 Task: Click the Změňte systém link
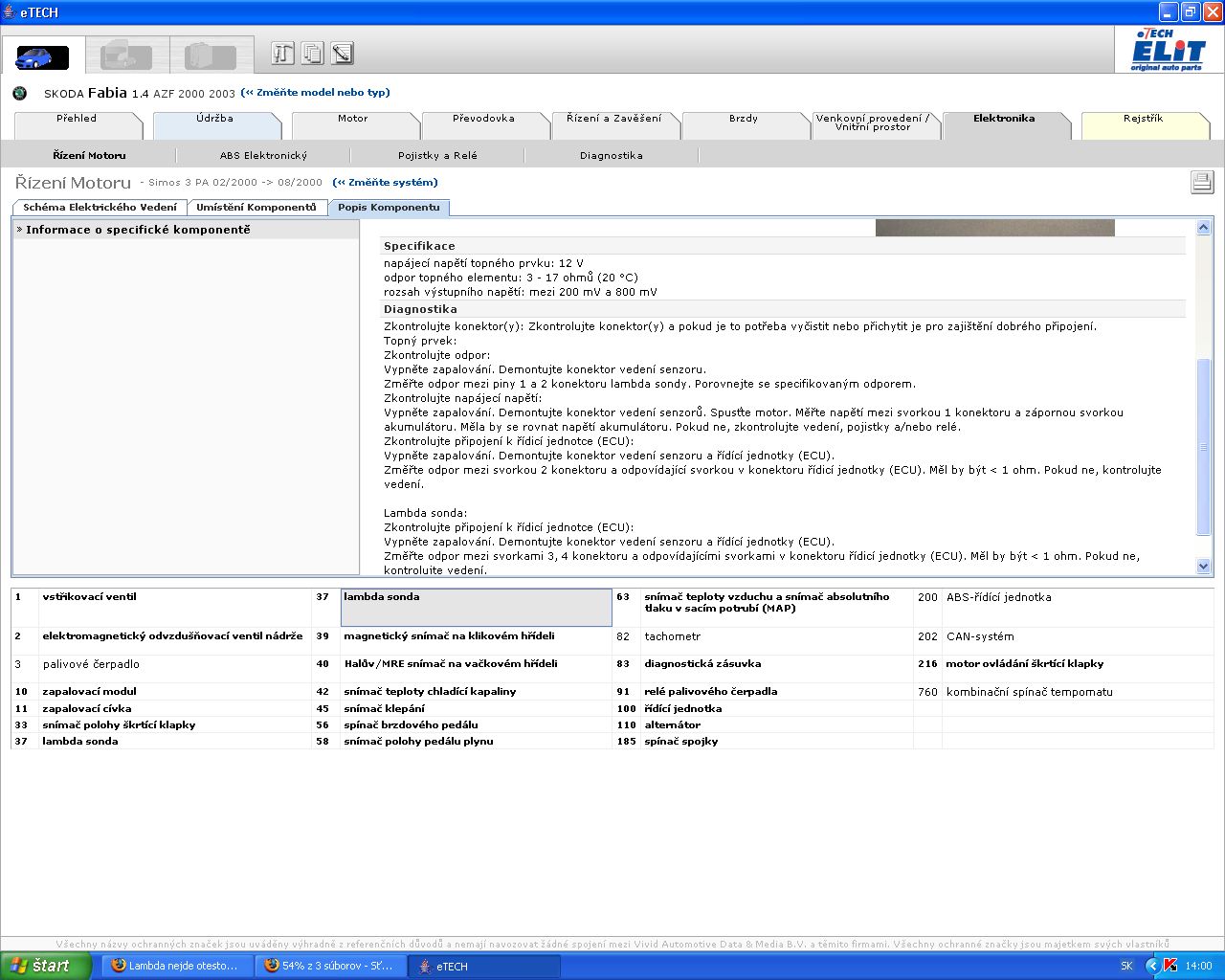pyautogui.click(x=385, y=182)
